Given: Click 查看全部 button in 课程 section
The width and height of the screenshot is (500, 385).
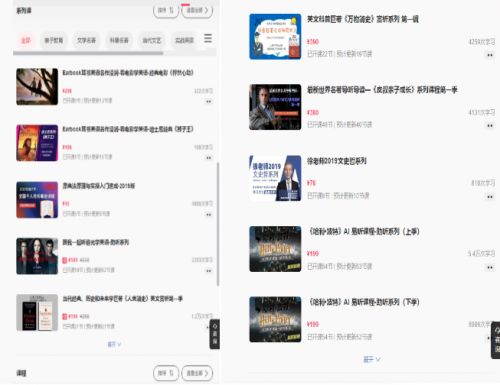Looking at the screenshot, I should pos(197,373).
